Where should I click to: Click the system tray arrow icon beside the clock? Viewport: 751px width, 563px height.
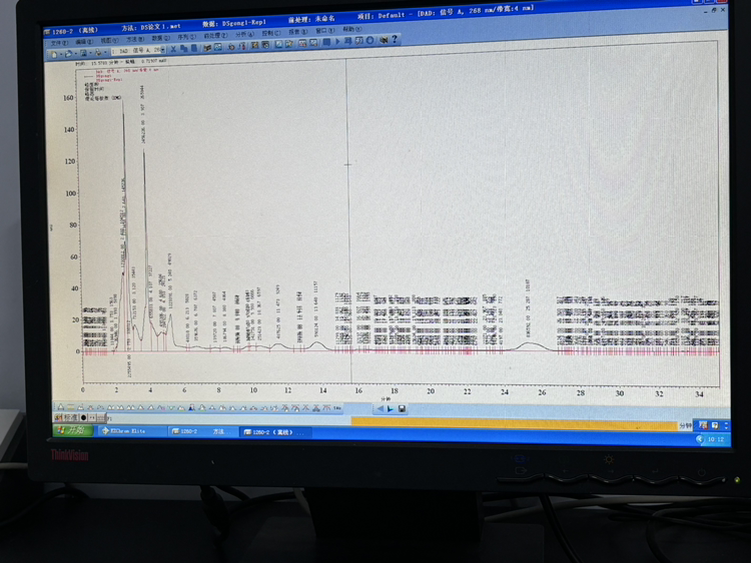tap(700, 439)
